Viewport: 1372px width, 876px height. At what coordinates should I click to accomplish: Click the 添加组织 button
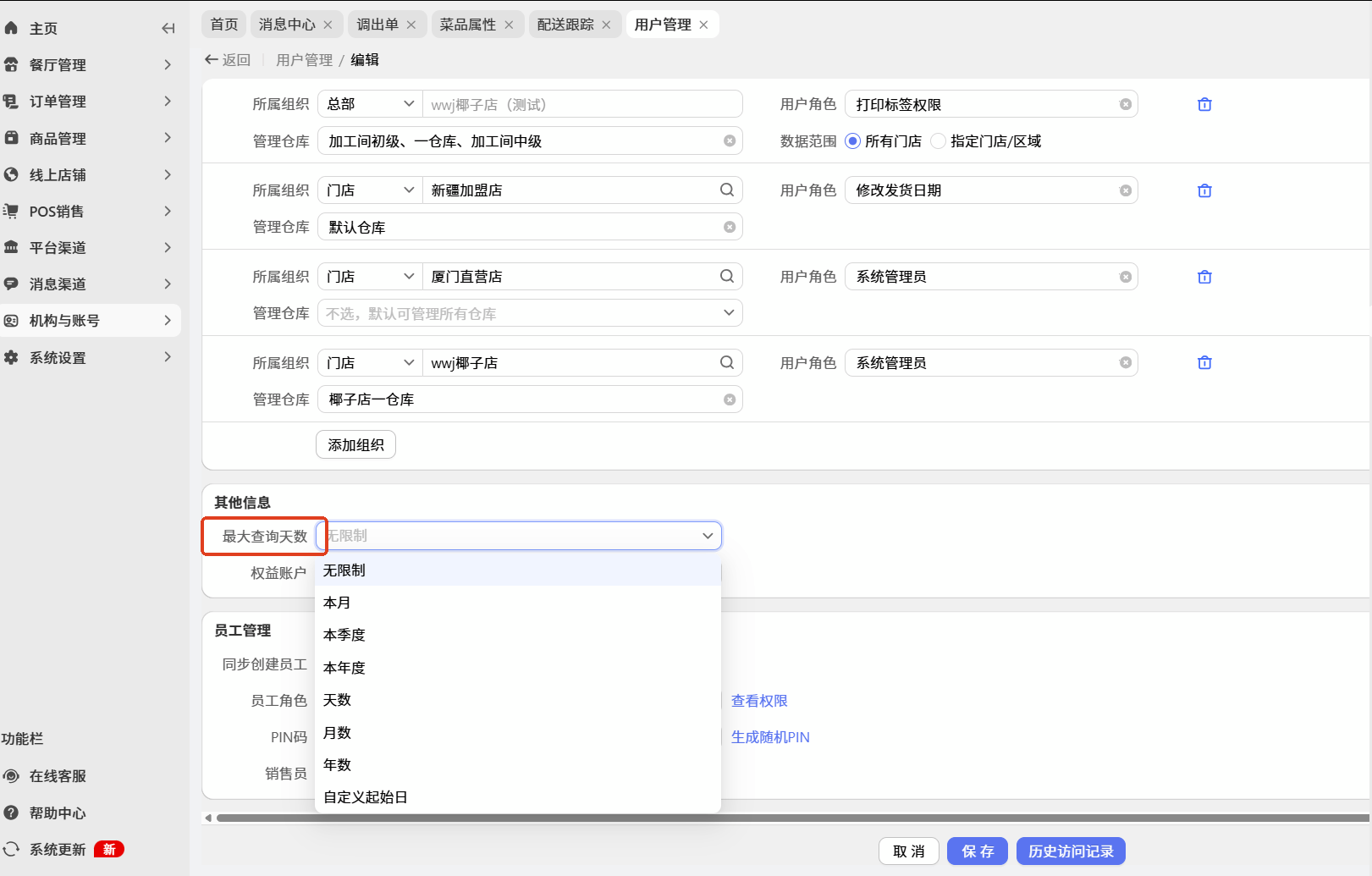pyautogui.click(x=355, y=445)
